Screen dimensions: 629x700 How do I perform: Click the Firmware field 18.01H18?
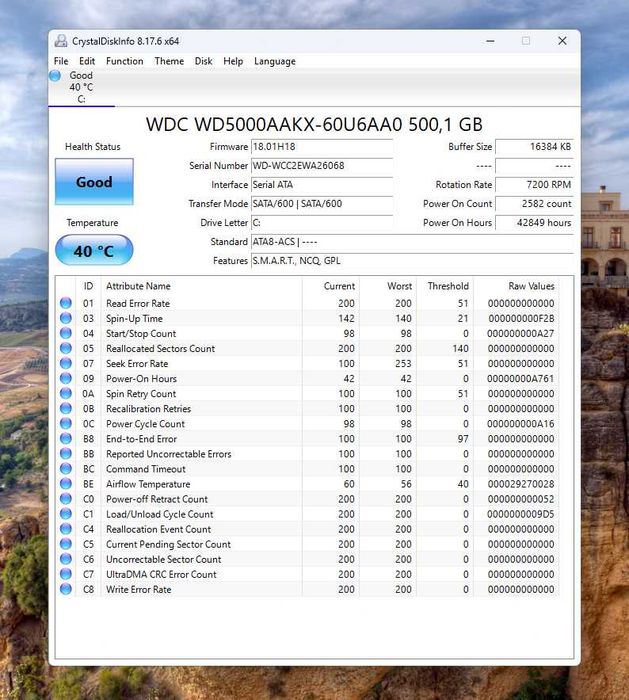[x=322, y=147]
